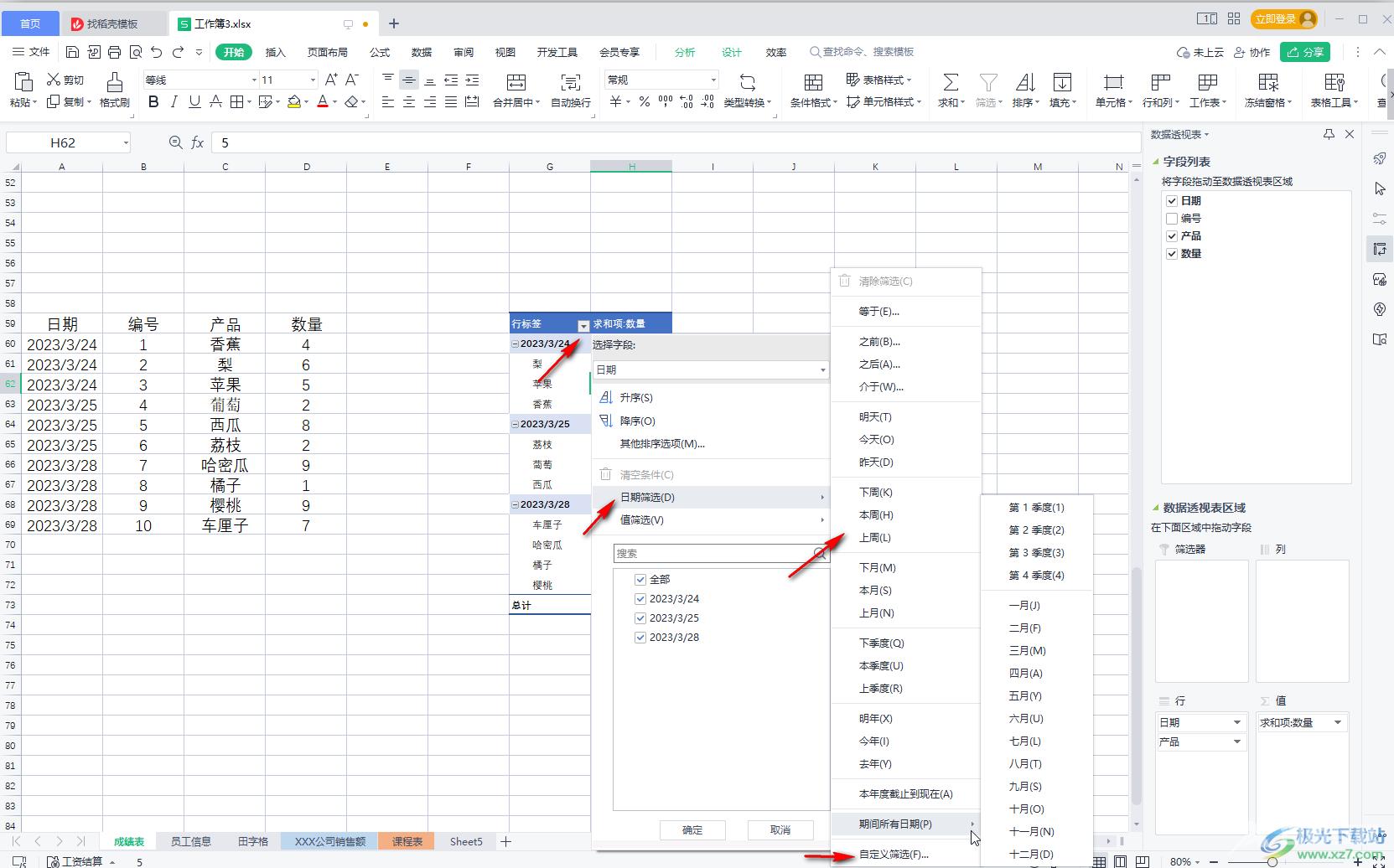Uncheck the 日期 field checkbox
This screenshot has height=868, width=1394.
[x=1172, y=200]
